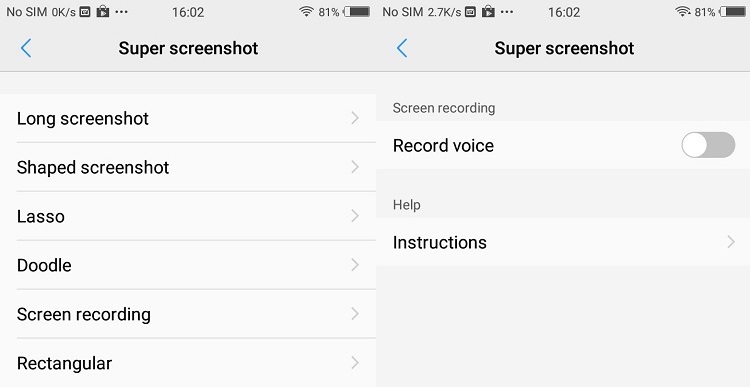
Task: Tap three-dots overflow icon in left status bar
Action: click(x=121, y=11)
